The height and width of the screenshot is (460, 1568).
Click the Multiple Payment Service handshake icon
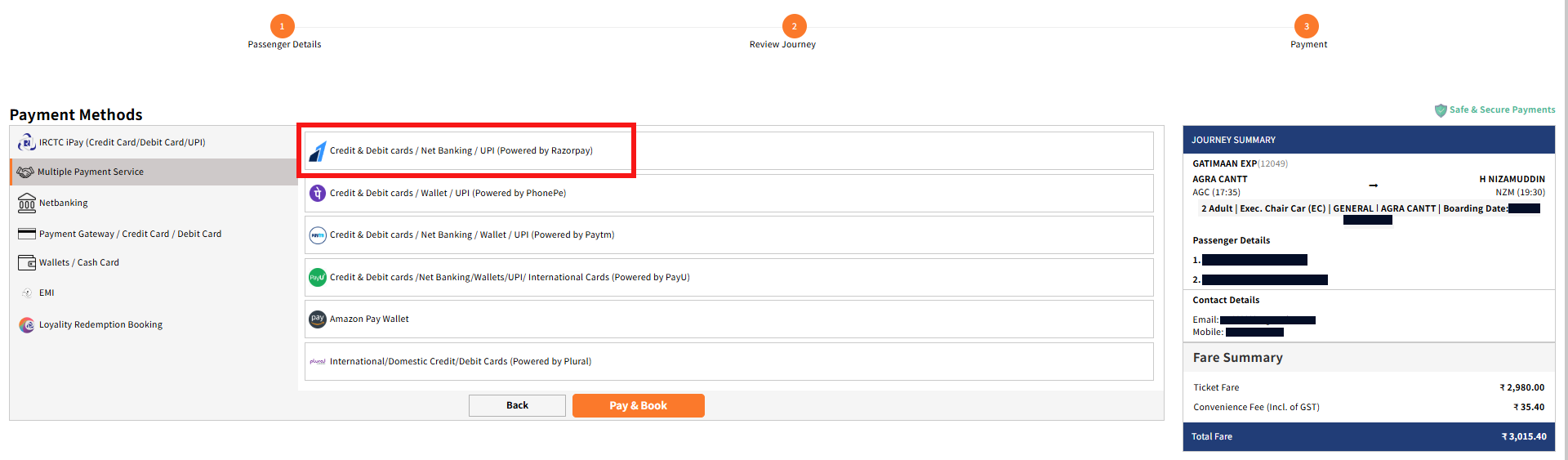pyautogui.click(x=25, y=172)
